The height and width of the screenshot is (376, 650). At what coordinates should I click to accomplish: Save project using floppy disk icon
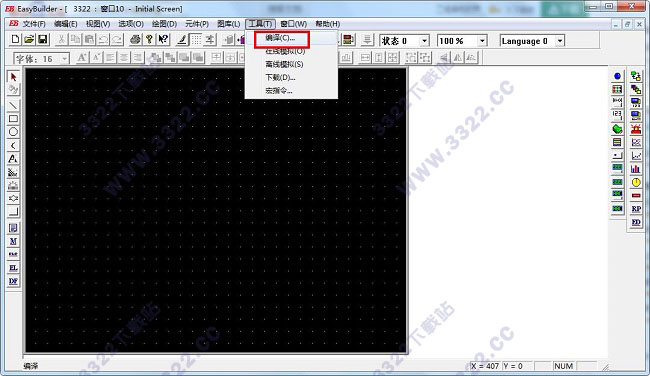coord(42,40)
